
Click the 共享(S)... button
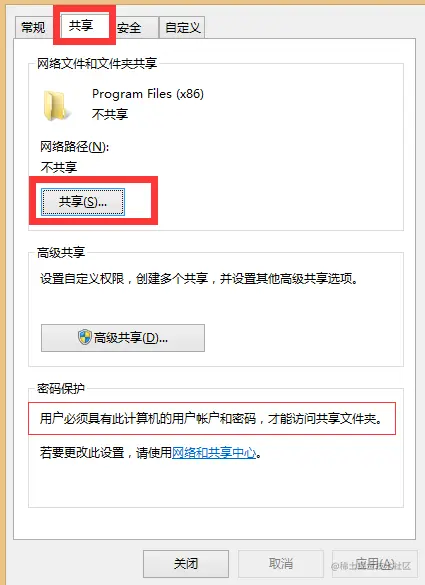tap(83, 202)
